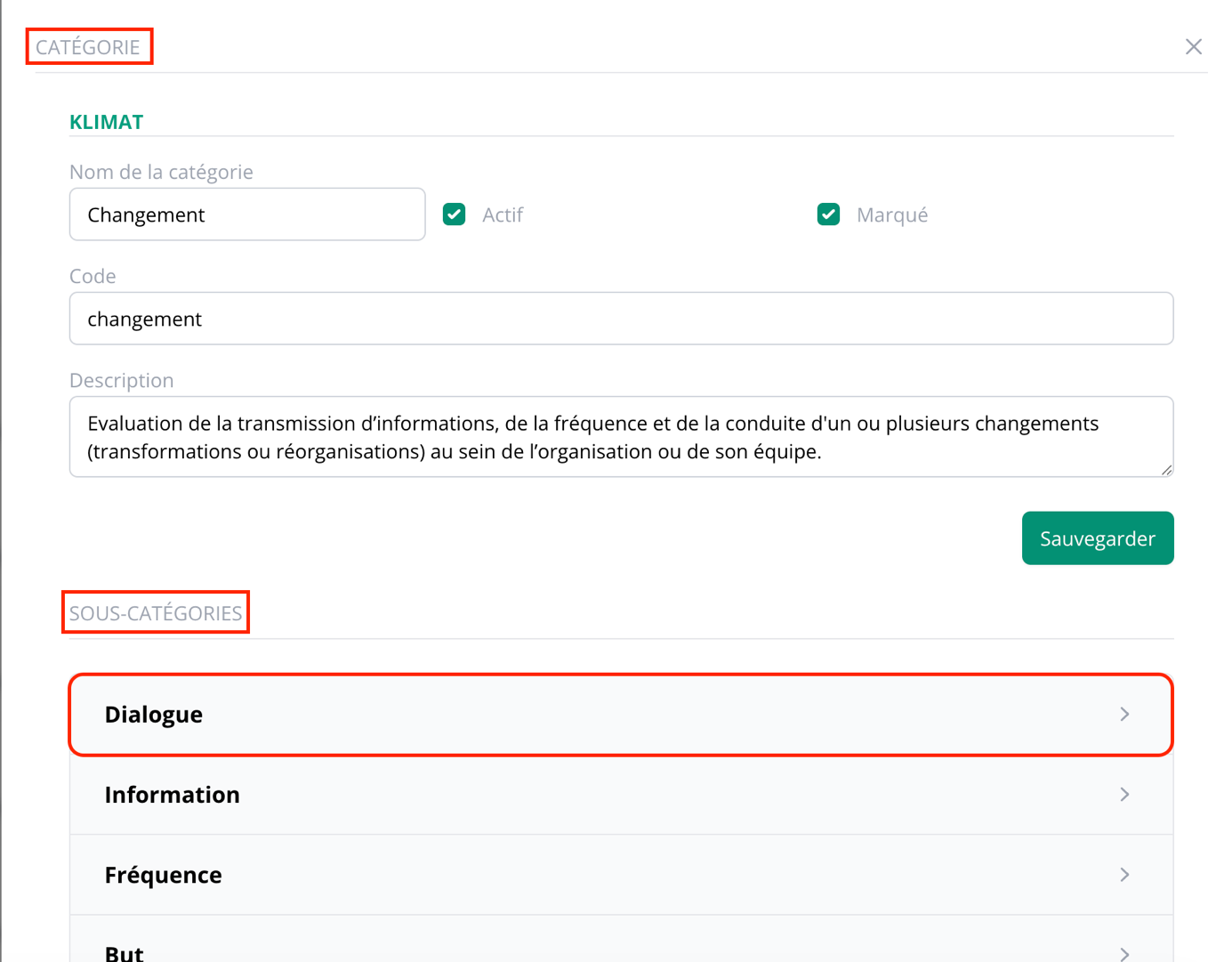Click into the Code input field
This screenshot has width=1232, height=962.
coord(621,319)
